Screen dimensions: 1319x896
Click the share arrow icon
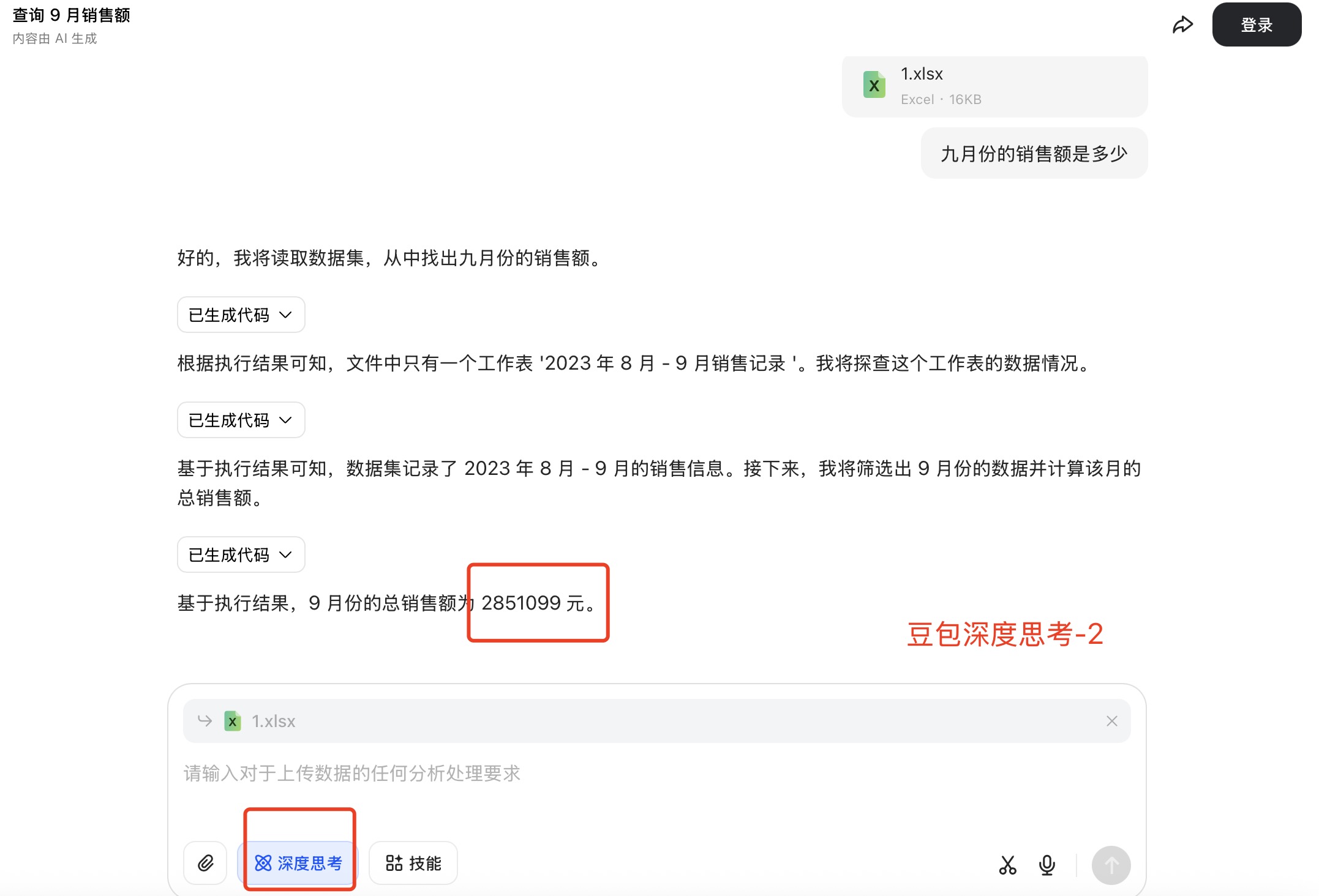point(1182,25)
